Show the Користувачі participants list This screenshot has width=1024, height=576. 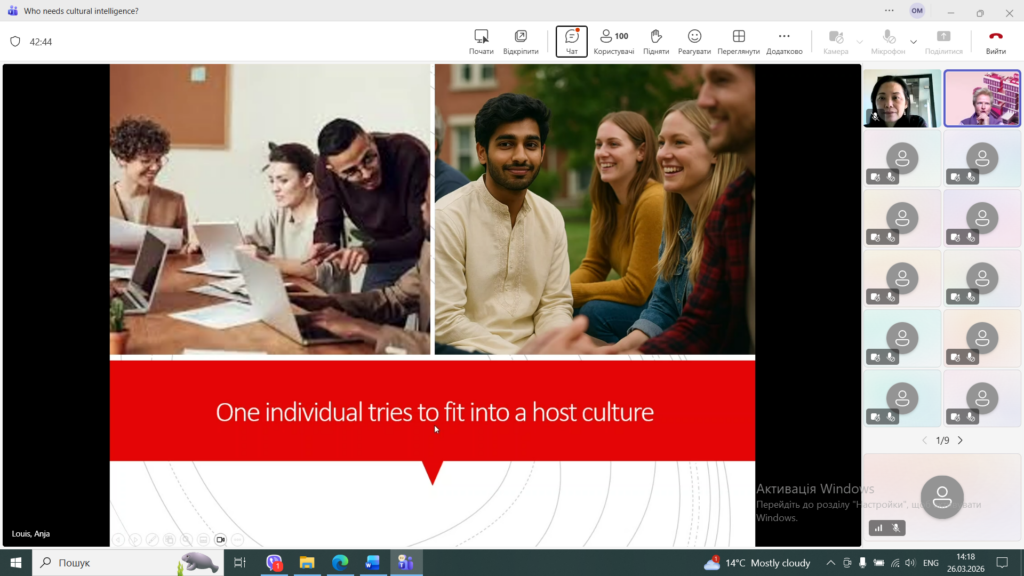[x=613, y=41]
